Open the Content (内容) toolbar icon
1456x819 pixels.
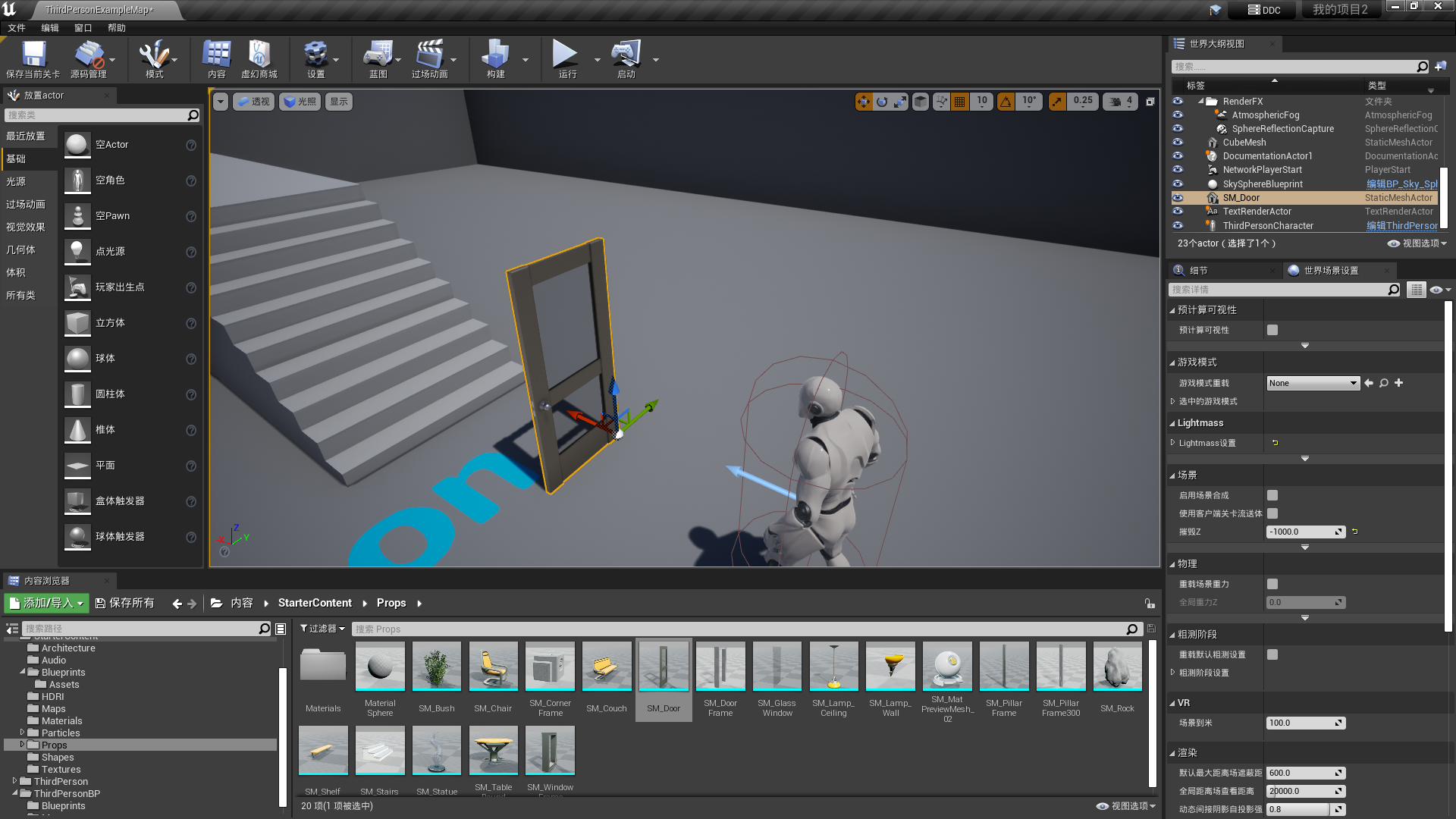217,59
